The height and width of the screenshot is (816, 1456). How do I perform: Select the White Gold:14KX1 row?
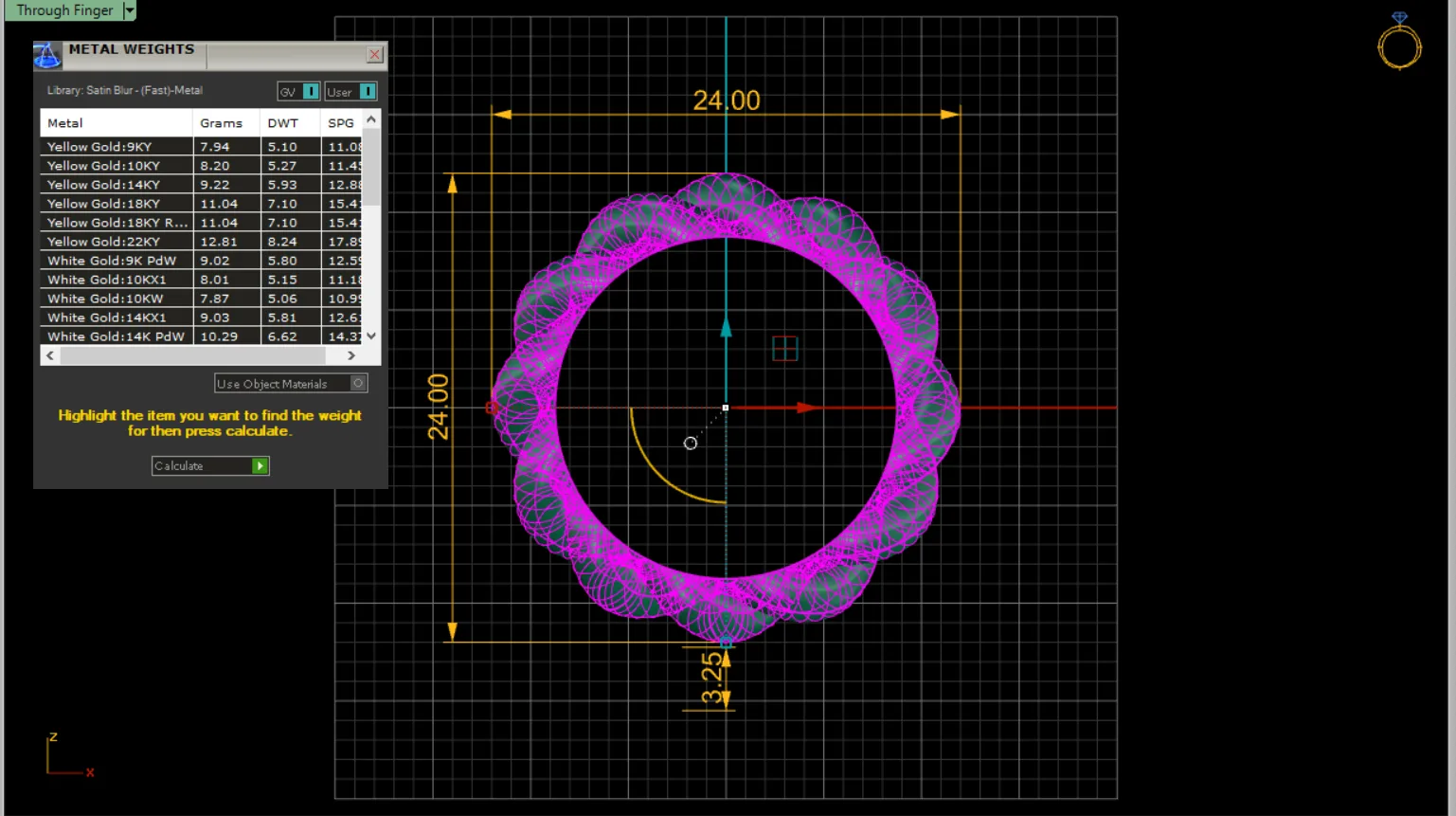click(201, 317)
